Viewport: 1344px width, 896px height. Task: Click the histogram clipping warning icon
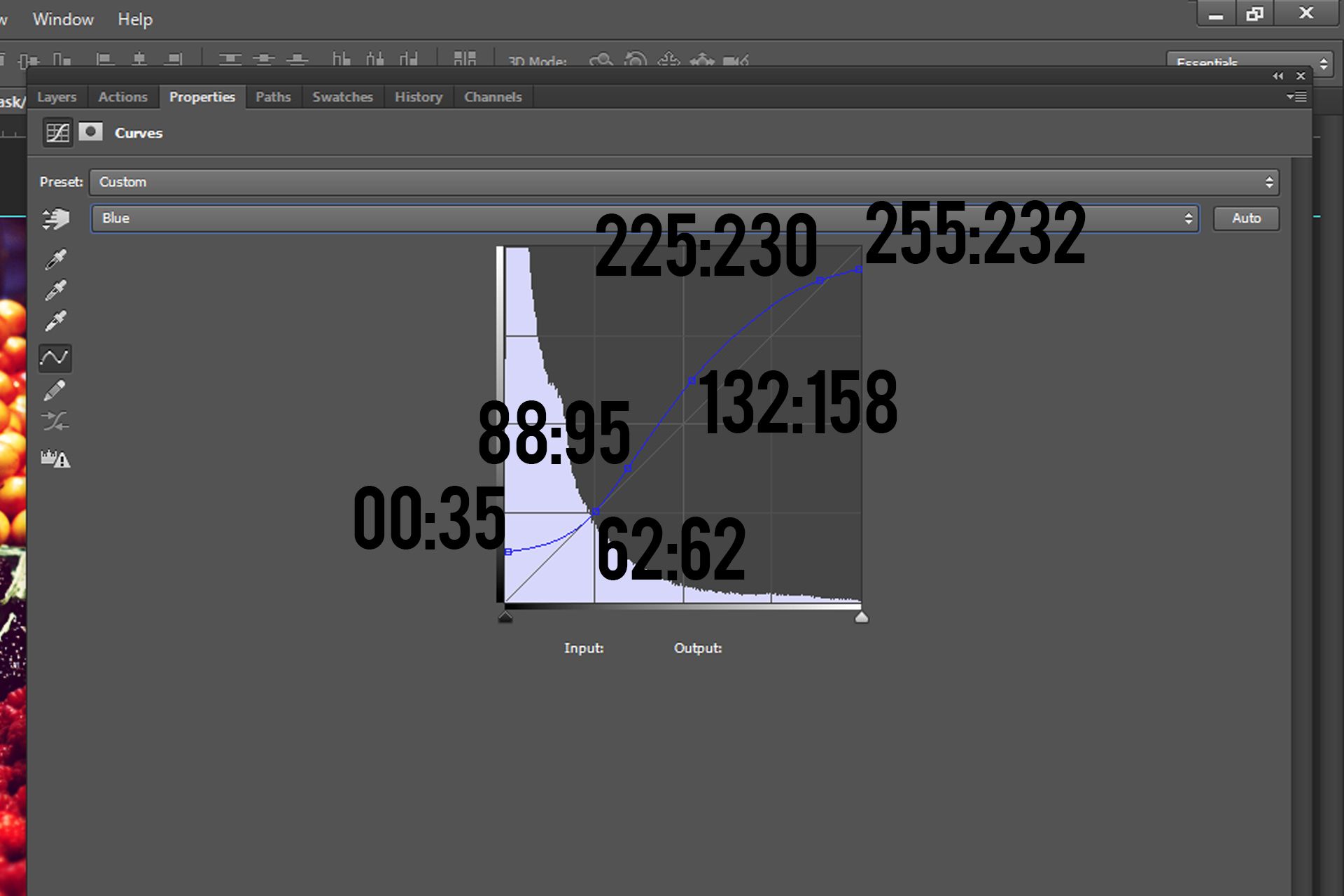click(x=55, y=459)
